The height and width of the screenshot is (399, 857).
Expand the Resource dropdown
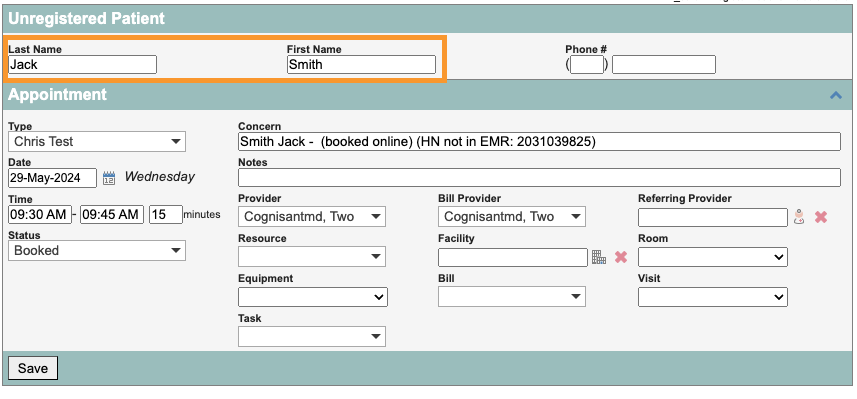pos(312,256)
